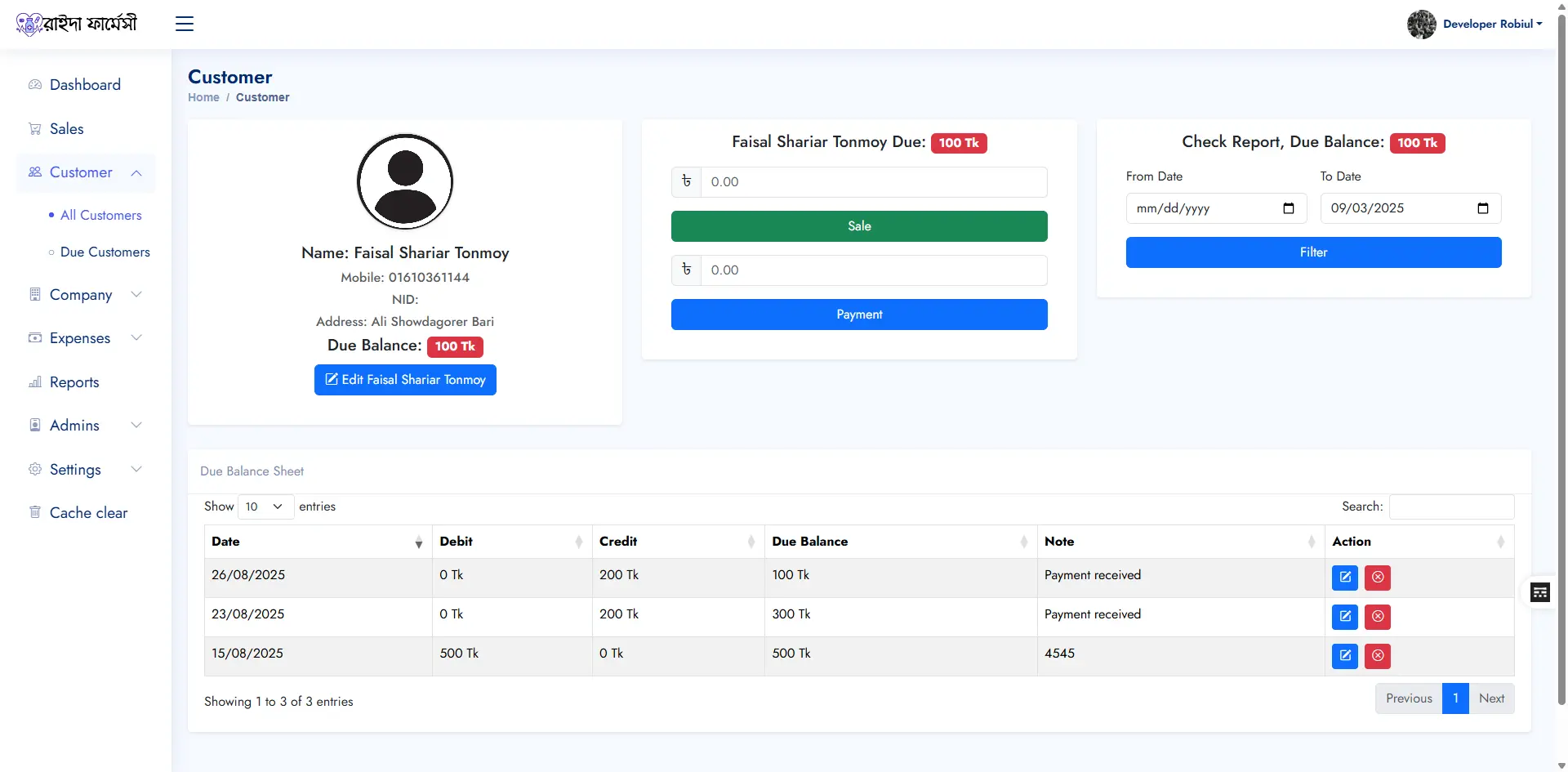Click the hamburger menu icon in header

tap(185, 24)
